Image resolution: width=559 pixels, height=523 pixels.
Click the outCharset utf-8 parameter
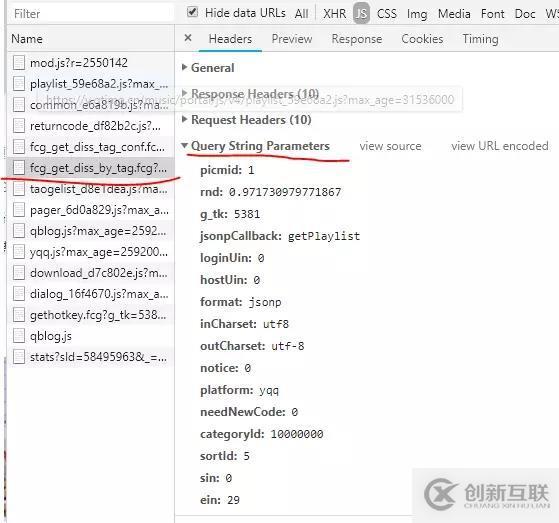(x=252, y=346)
